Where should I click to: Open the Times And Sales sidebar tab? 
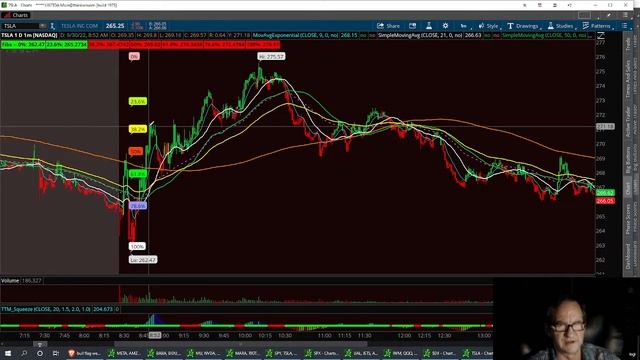tap(628, 78)
